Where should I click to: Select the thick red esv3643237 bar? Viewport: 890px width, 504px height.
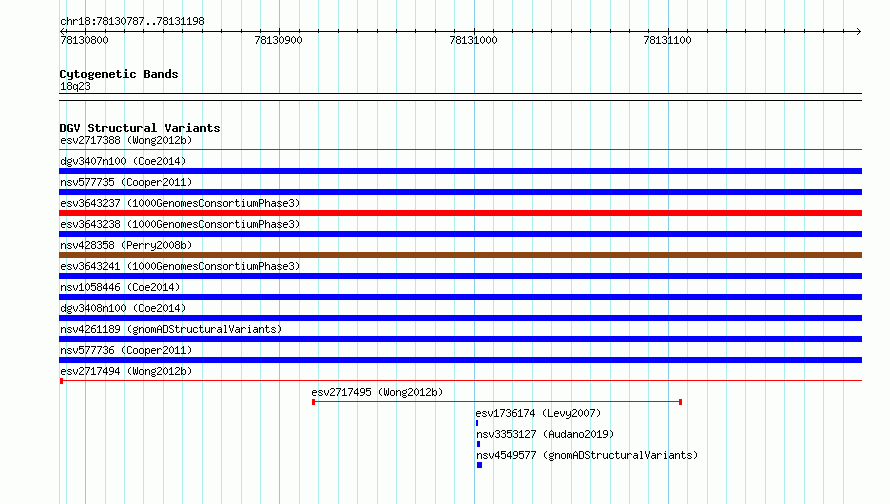coord(460,213)
